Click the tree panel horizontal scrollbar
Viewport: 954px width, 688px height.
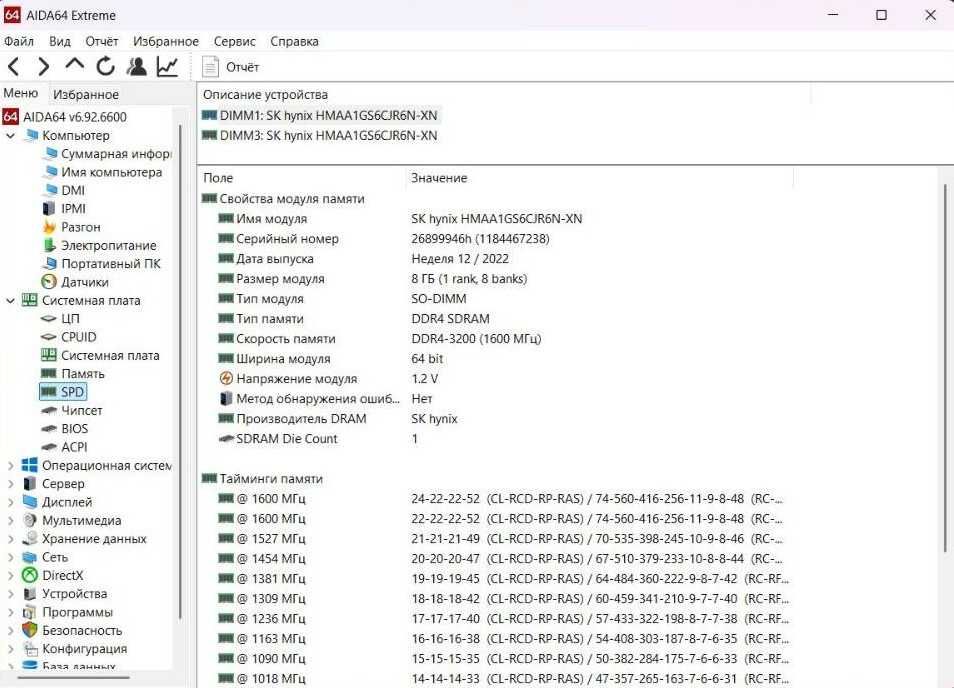pos(73,677)
